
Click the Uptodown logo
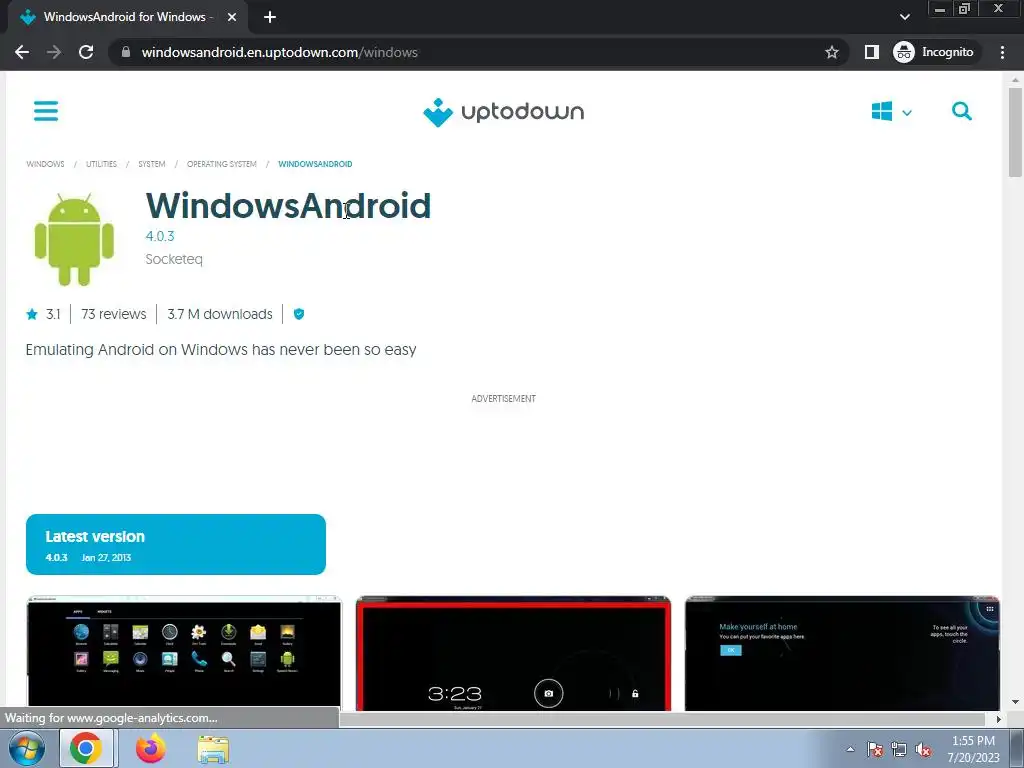pos(504,112)
